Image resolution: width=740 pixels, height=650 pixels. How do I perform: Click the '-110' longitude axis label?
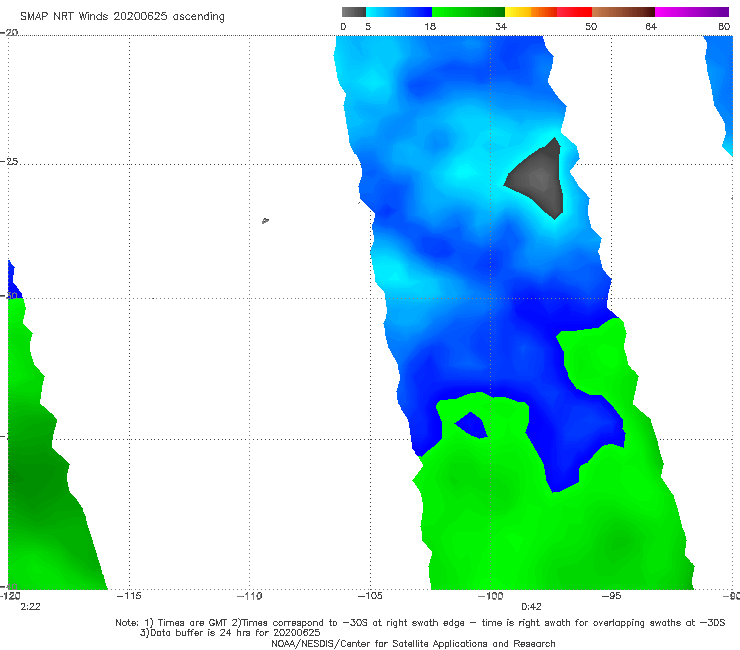[x=249, y=596]
